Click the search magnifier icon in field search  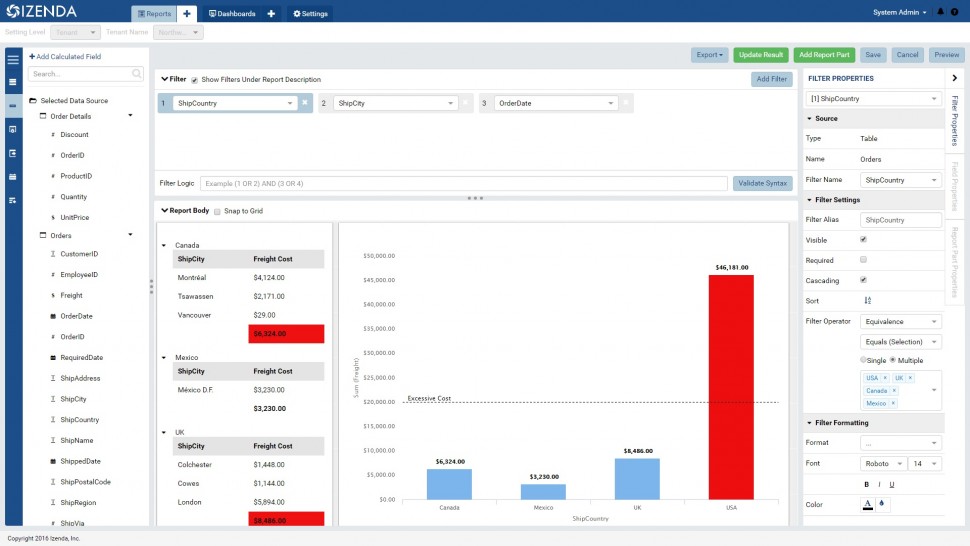click(x=137, y=74)
